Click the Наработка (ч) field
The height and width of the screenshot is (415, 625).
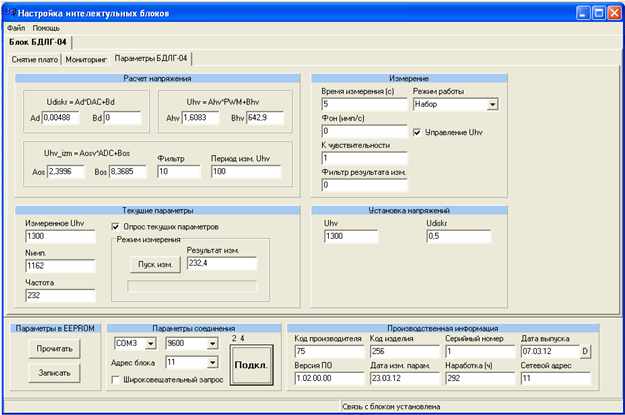pos(480,378)
